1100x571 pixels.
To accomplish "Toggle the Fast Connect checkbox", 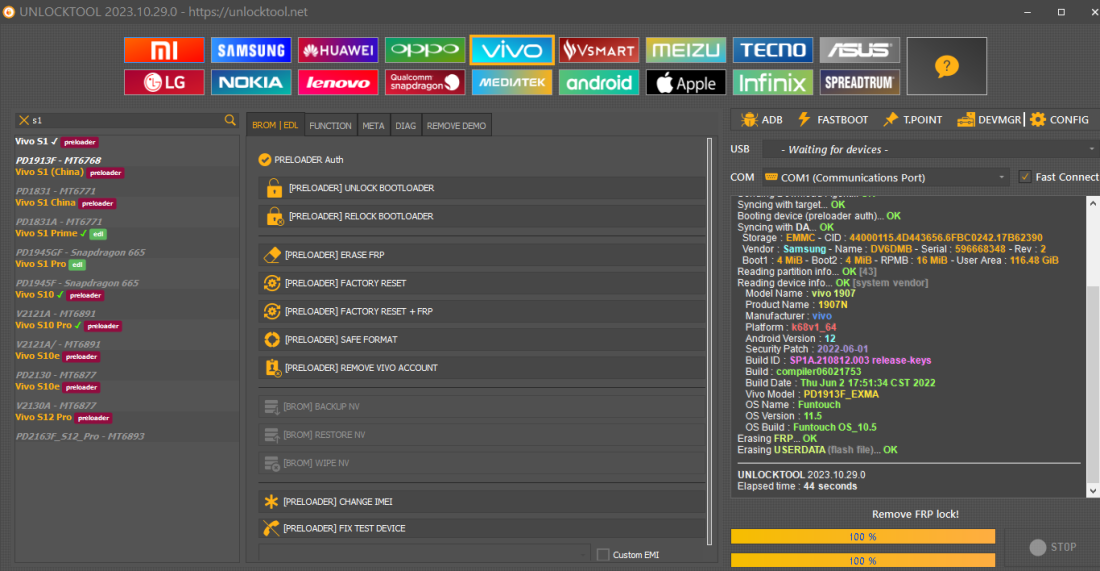I will [1025, 177].
